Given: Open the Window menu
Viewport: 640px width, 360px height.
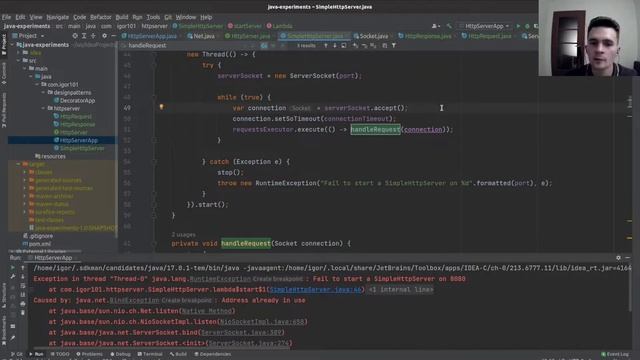Looking at the screenshot, I should click(186, 17).
